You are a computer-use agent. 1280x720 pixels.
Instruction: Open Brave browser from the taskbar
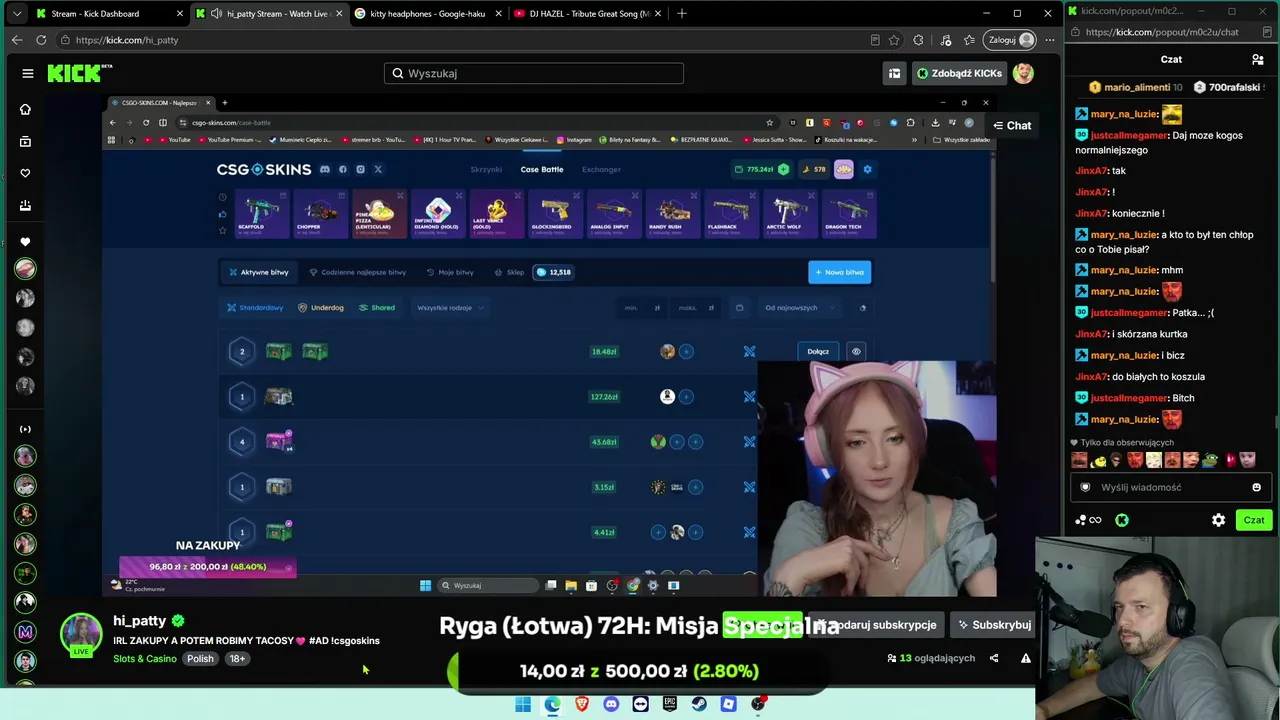click(582, 704)
